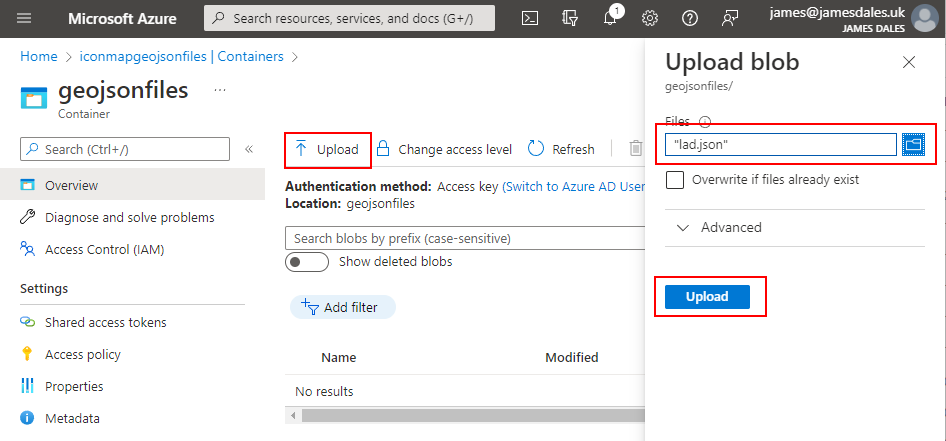Screen dimensions: 946x441
Task: Refresh the container blob list
Action: pyautogui.click(x=561, y=149)
